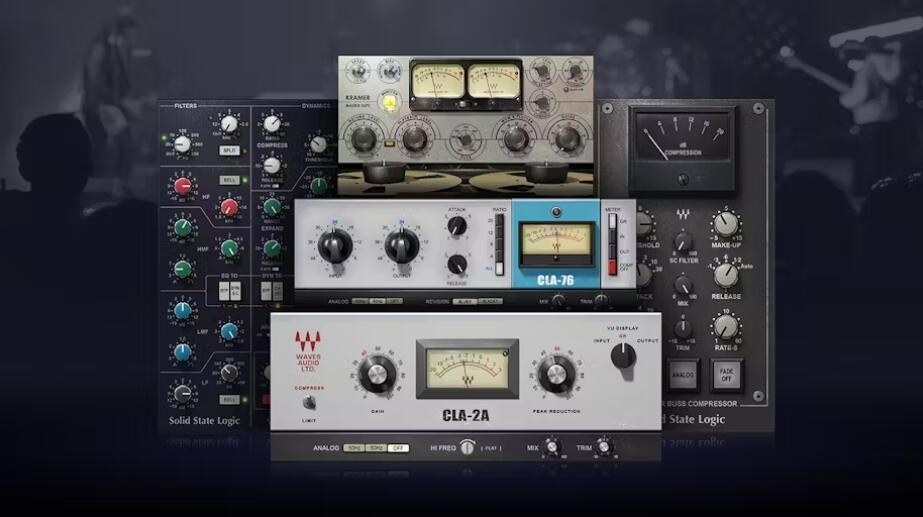Click the red HF frequency knob on SSL channel
The height and width of the screenshot is (517, 923).
coord(229,207)
